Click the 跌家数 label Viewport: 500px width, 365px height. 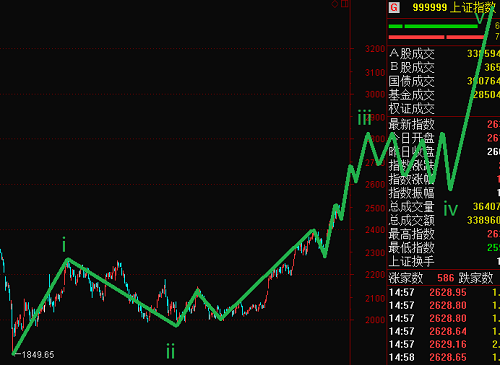point(476,278)
